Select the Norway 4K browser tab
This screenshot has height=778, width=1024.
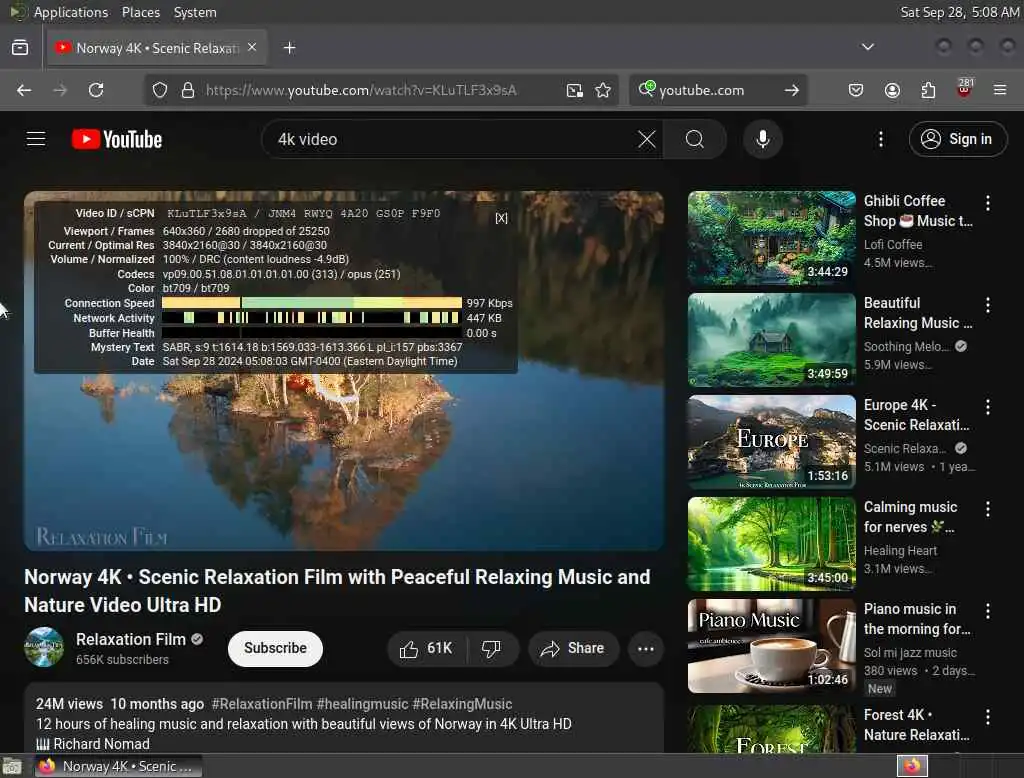[x=157, y=48]
